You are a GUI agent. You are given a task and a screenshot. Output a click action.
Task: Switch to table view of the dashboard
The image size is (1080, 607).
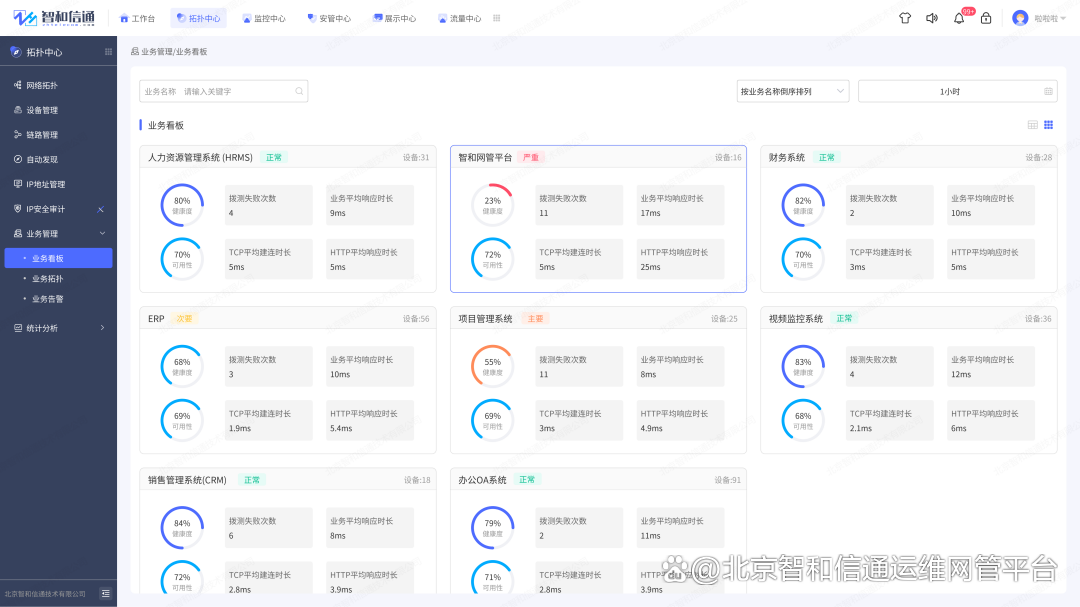[x=1031, y=125]
